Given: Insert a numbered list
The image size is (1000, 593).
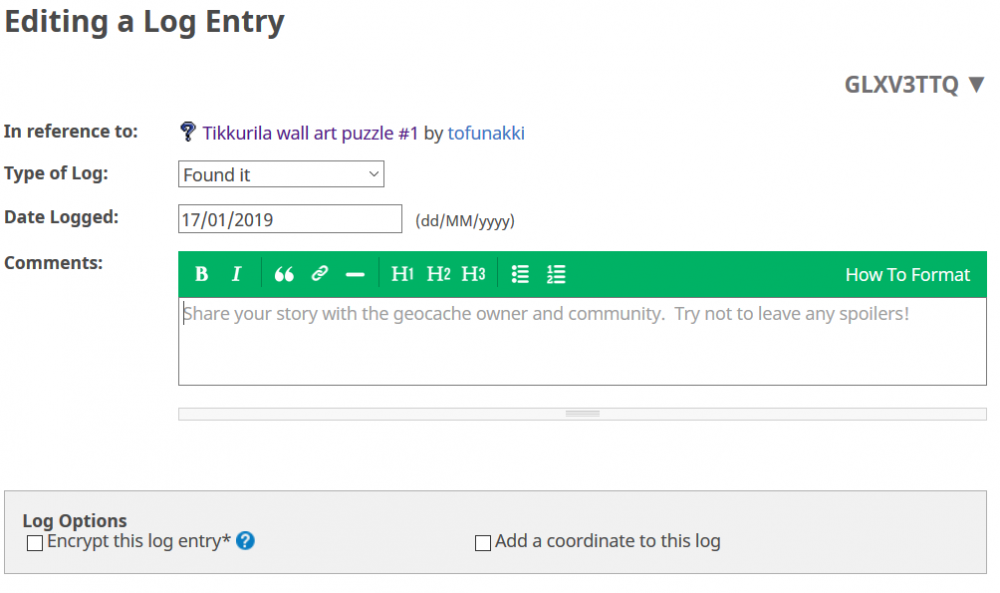Looking at the screenshot, I should [556, 274].
